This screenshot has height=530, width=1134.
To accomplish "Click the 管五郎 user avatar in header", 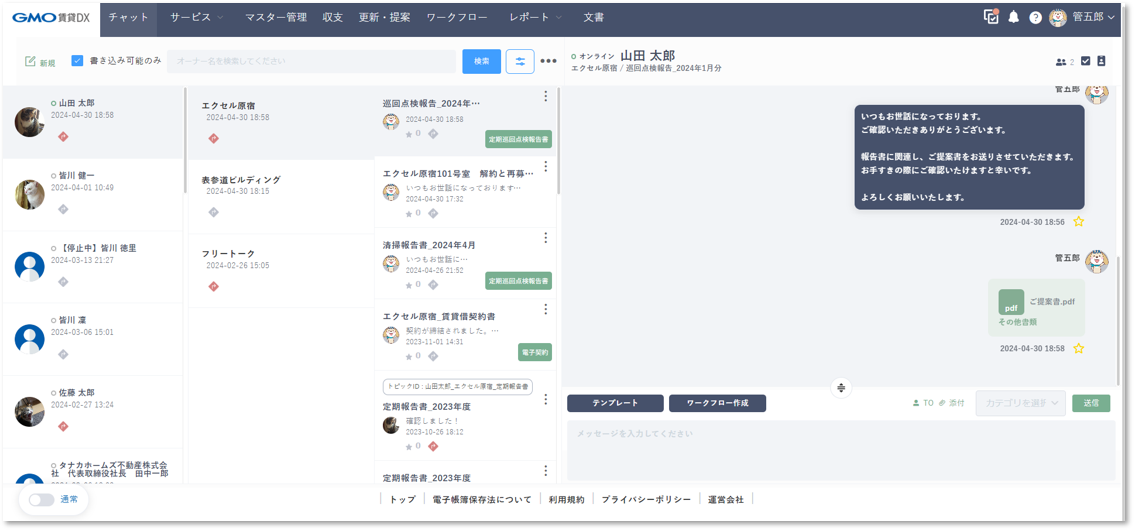I will tap(1058, 17).
